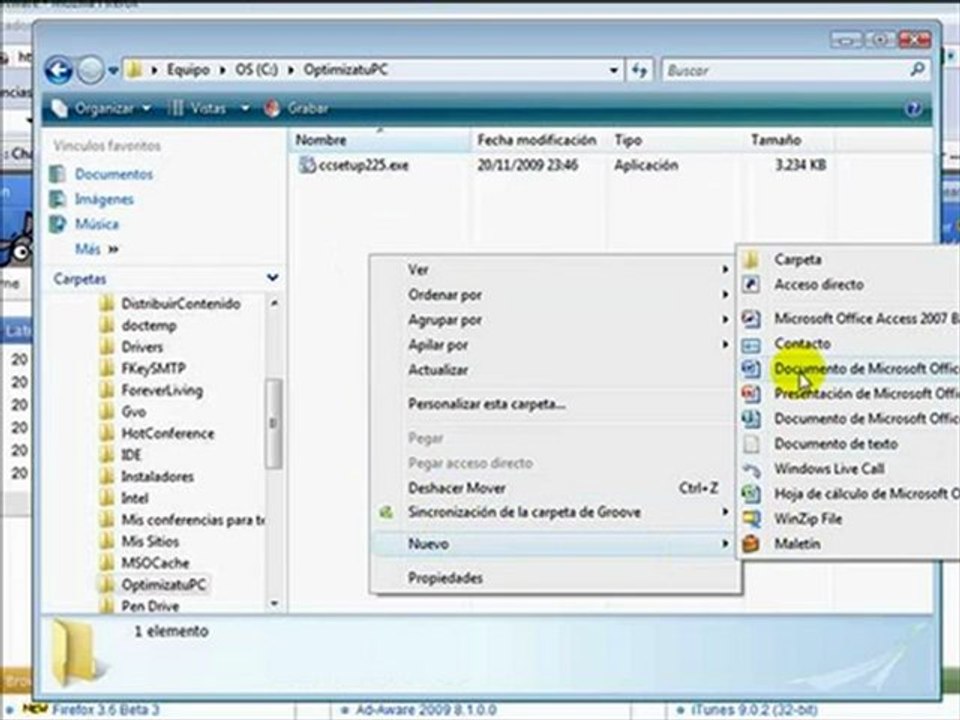Select the MSOCache folder in tree

[x=155, y=563]
